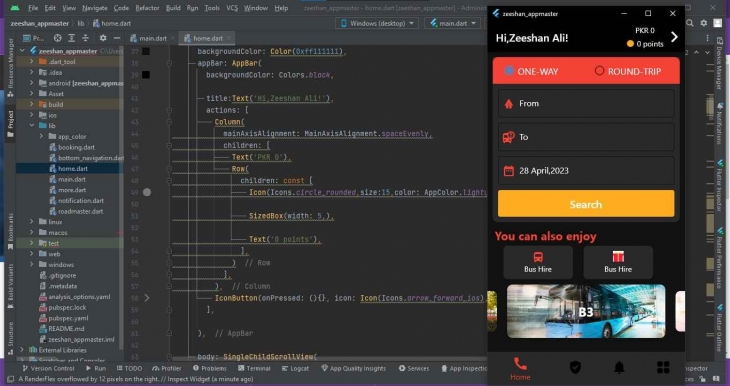
Task: Select the ROUND-TRIP radio option
Action: point(599,71)
